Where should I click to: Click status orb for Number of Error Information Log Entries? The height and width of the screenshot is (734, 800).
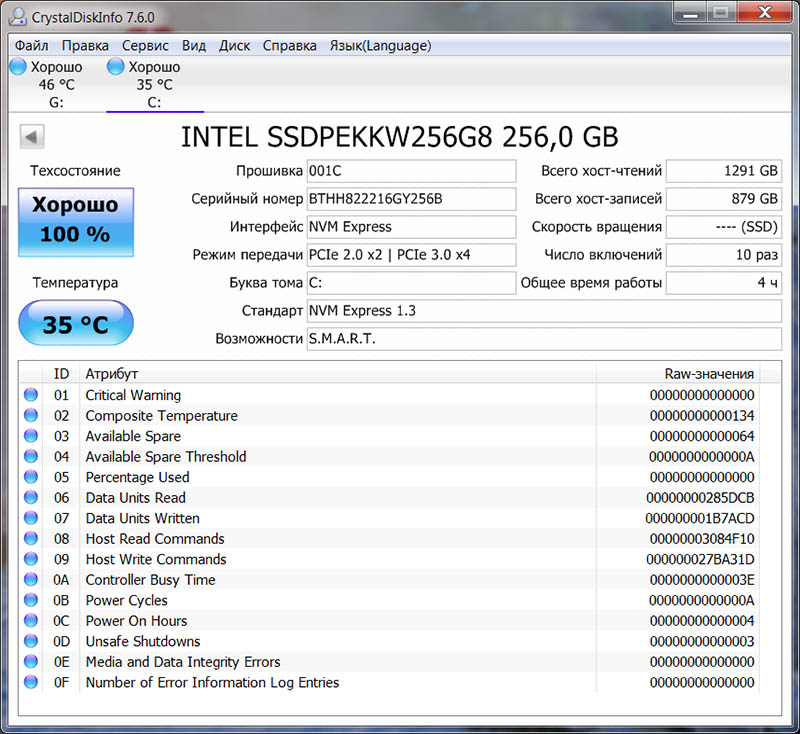31,682
